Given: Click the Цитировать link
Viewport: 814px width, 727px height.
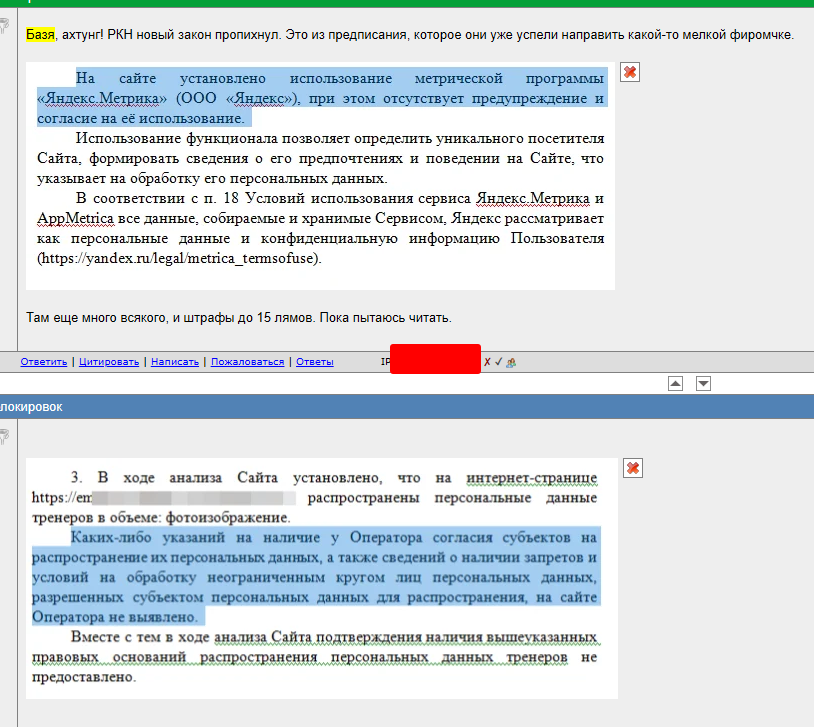Looking at the screenshot, I should point(109,362).
